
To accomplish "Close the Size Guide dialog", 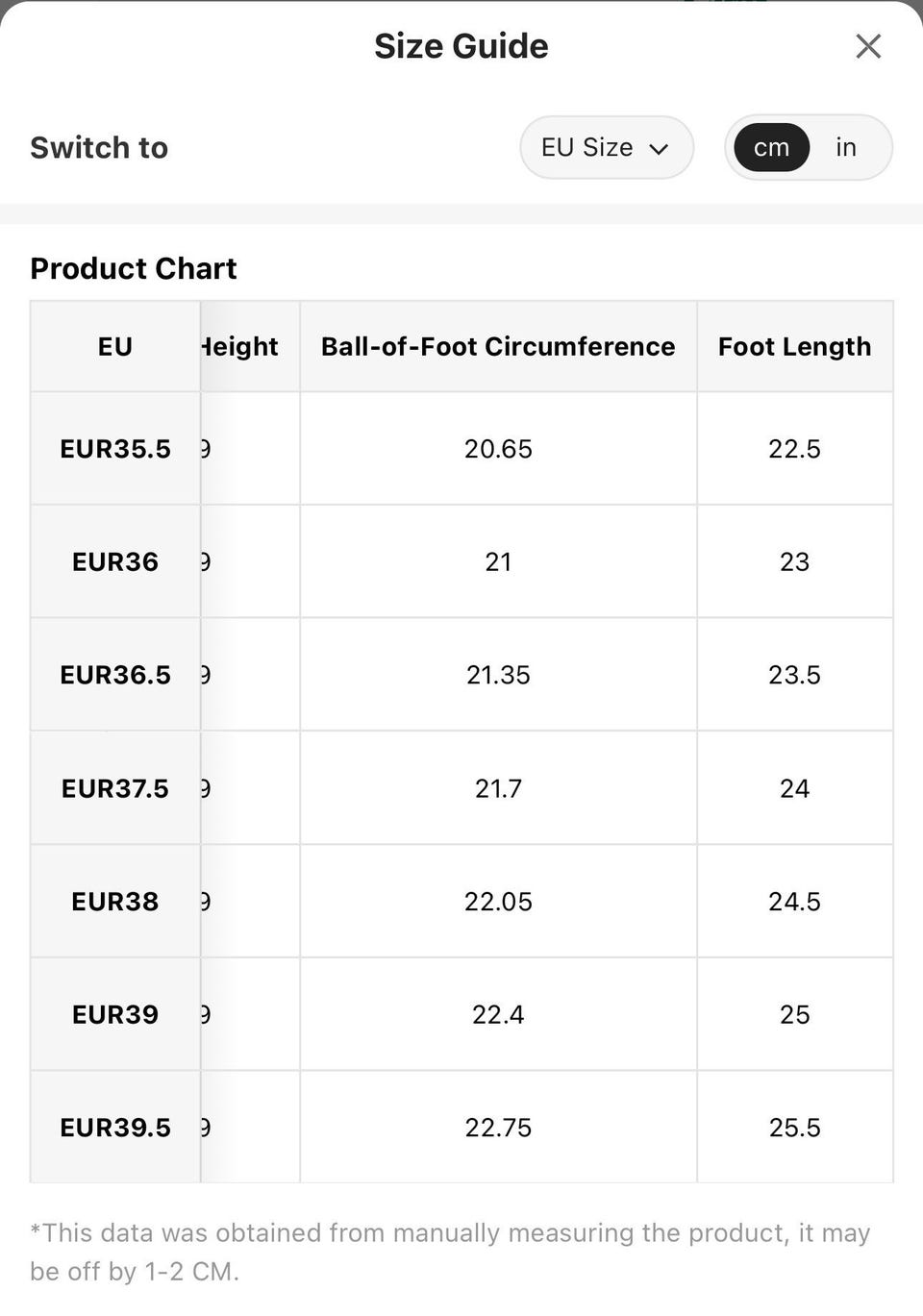I will (868, 46).
